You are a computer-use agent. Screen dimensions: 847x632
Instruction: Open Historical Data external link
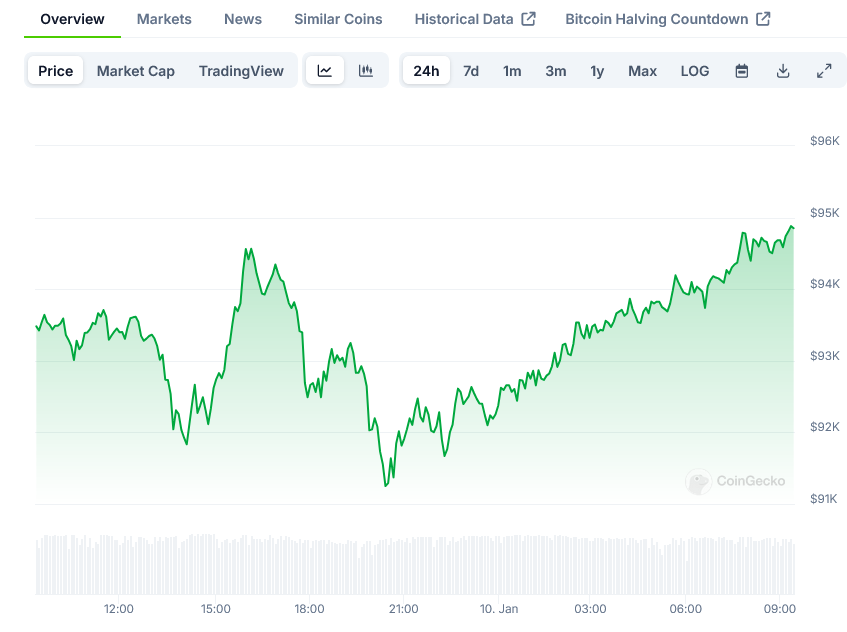(475, 19)
